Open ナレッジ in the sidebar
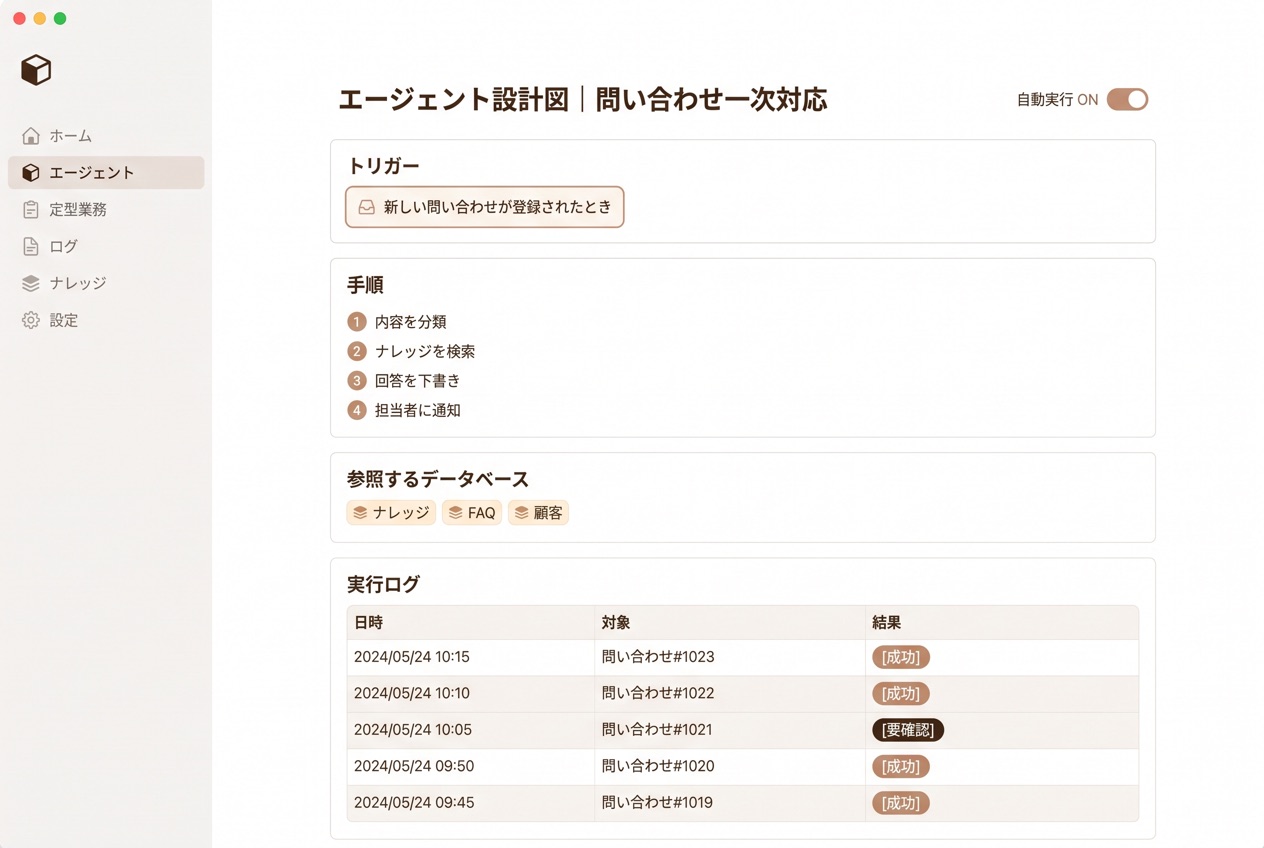Viewport: 1264px width, 848px height. tap(106, 284)
